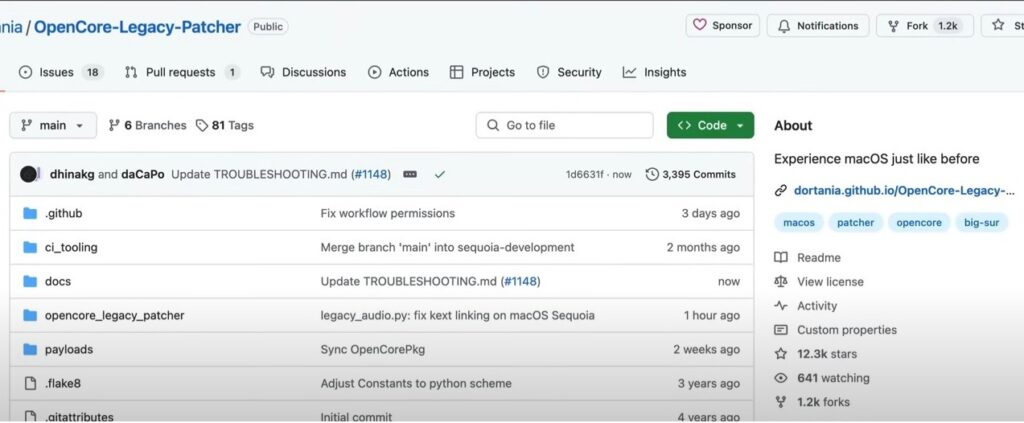This screenshot has height=423, width=1024.
Task: Open 'Merge branch main into sequoia-development' commit
Action: [x=447, y=247]
